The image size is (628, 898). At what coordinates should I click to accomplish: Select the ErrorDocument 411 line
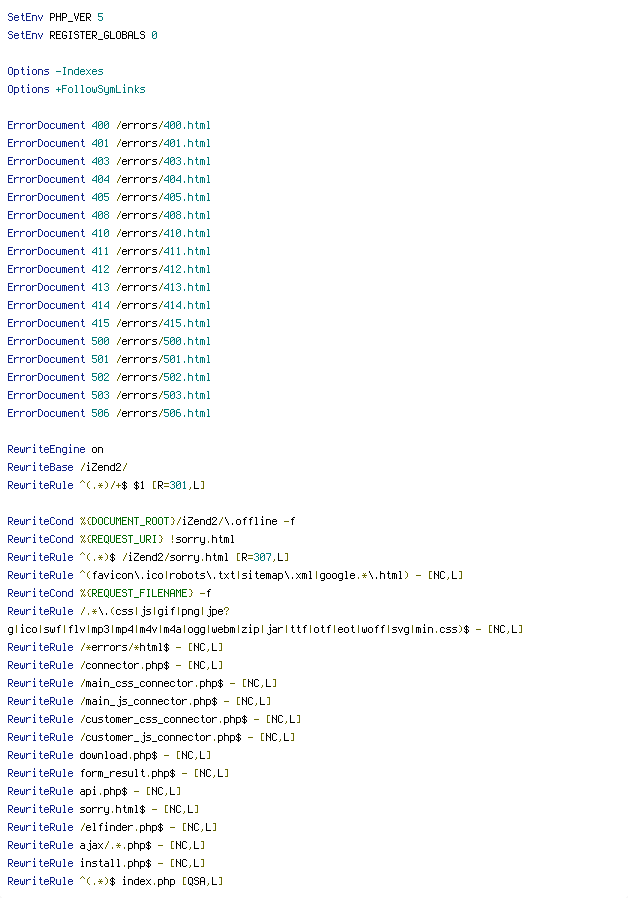coord(109,251)
